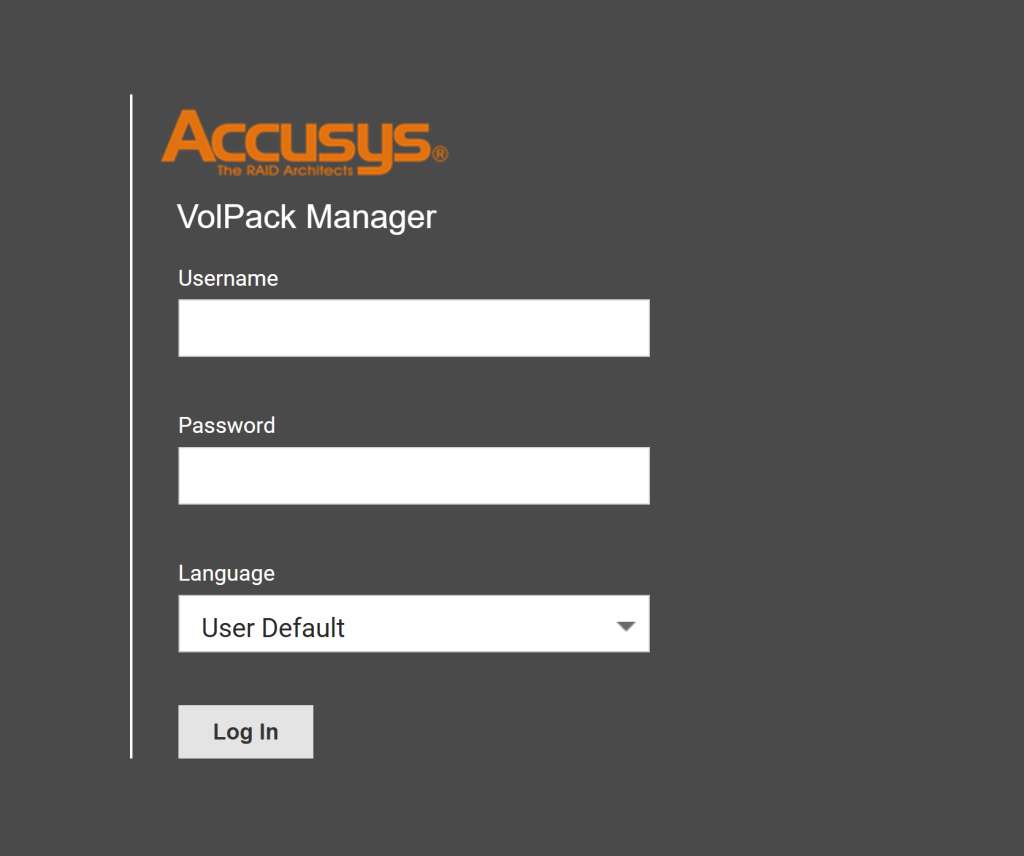Focus the Username input field

click(x=414, y=328)
